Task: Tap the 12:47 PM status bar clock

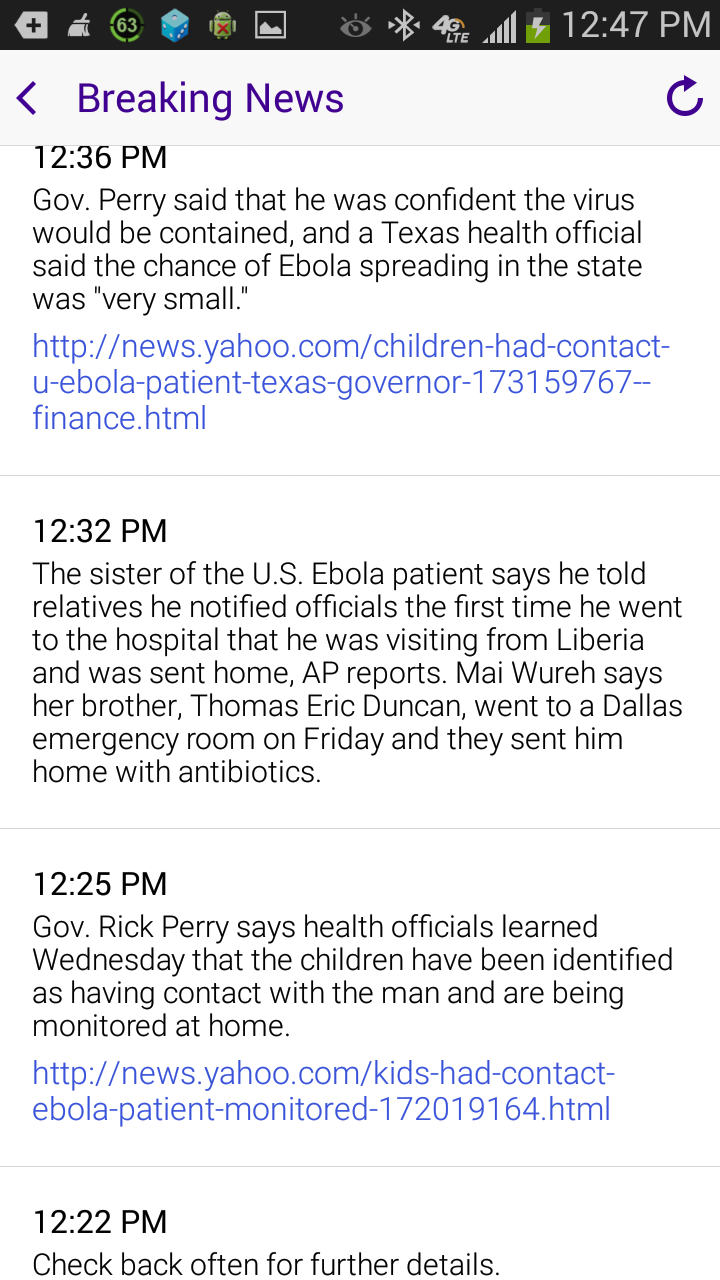Action: click(635, 25)
